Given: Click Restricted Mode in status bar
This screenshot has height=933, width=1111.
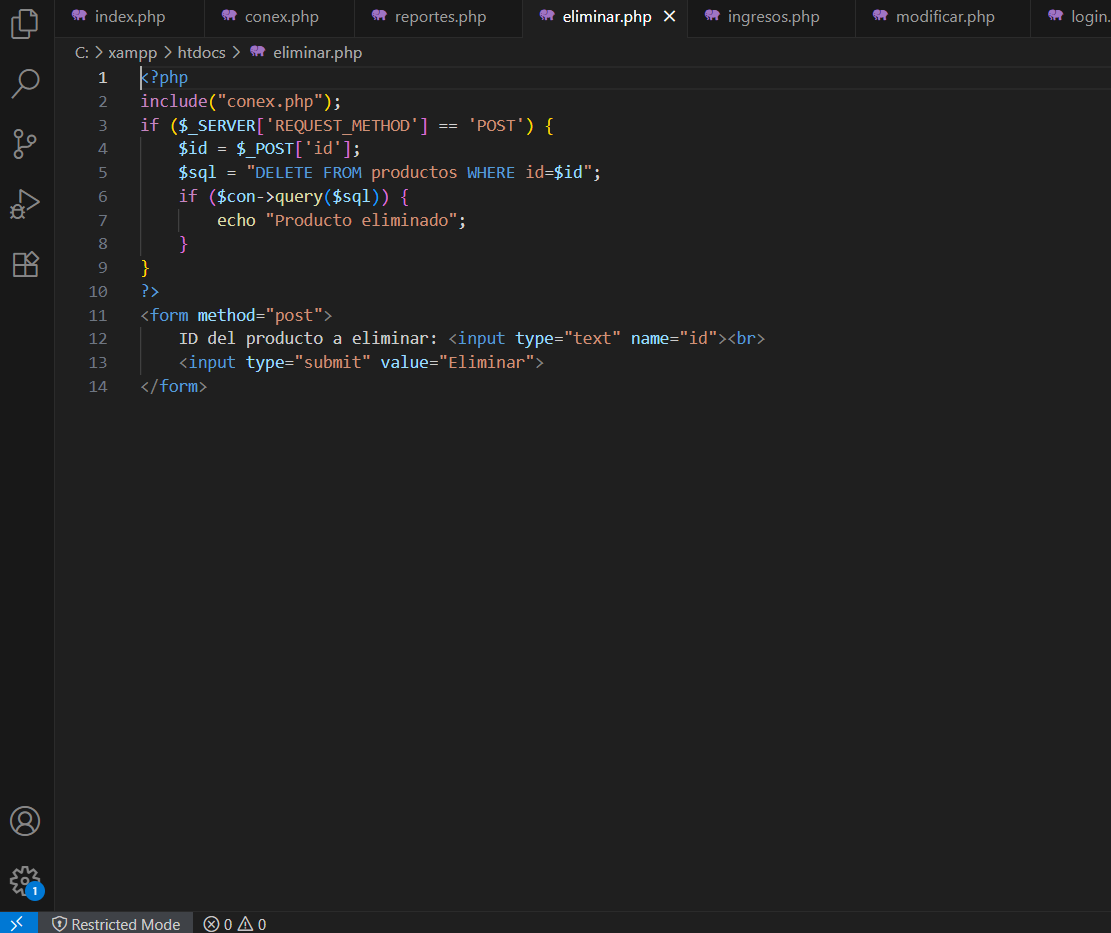Looking at the screenshot, I should pos(116,924).
